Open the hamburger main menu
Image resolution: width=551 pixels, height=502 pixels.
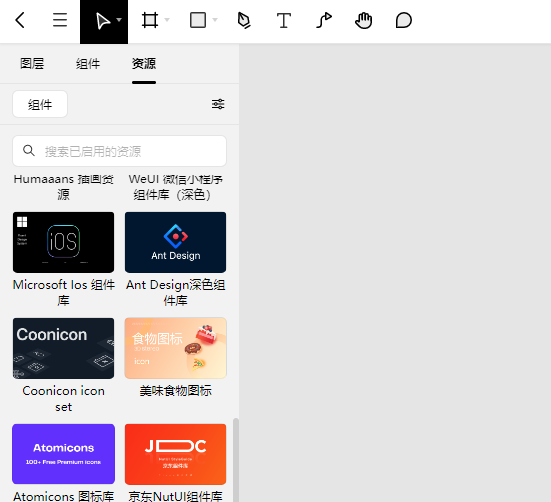point(60,20)
